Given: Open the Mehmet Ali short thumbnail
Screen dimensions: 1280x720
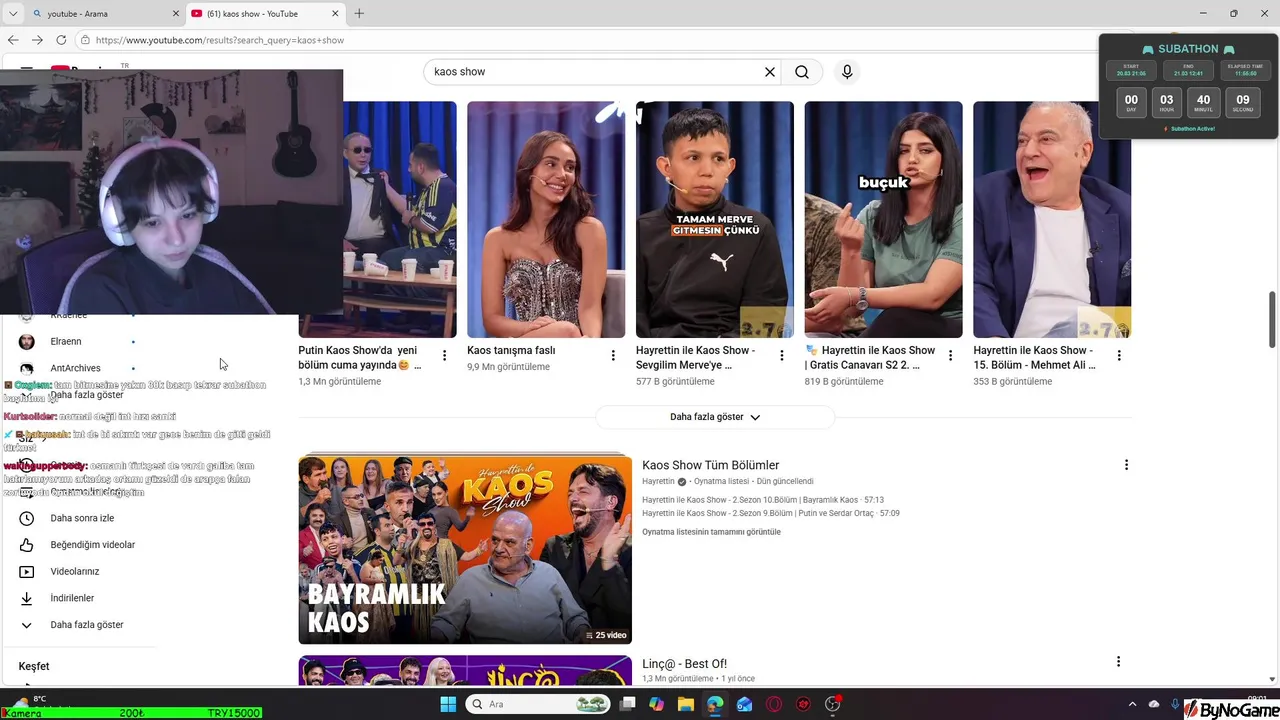Looking at the screenshot, I should tap(1052, 219).
